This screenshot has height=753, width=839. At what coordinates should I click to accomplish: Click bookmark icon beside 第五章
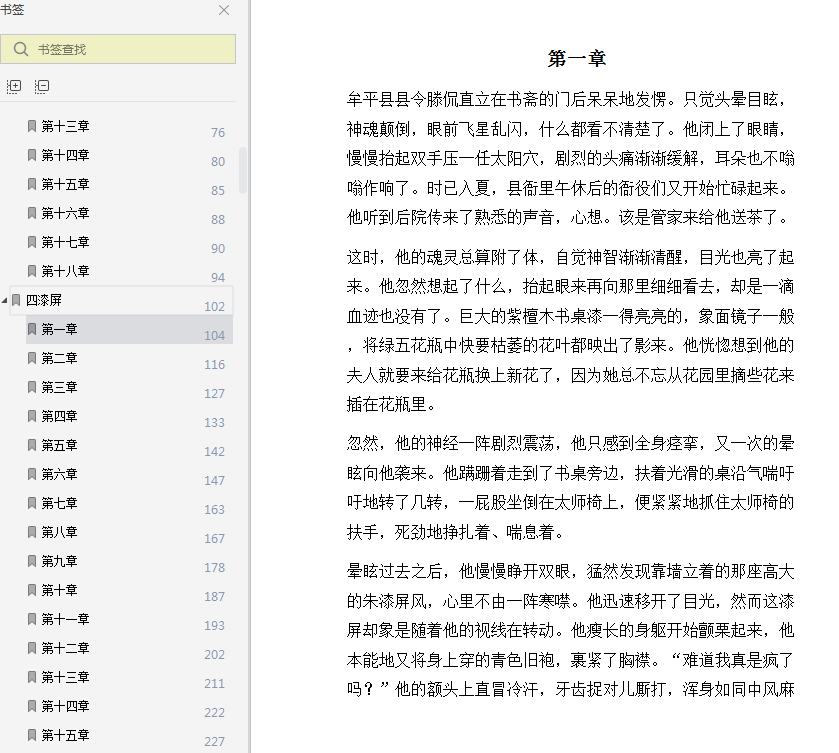(32, 445)
